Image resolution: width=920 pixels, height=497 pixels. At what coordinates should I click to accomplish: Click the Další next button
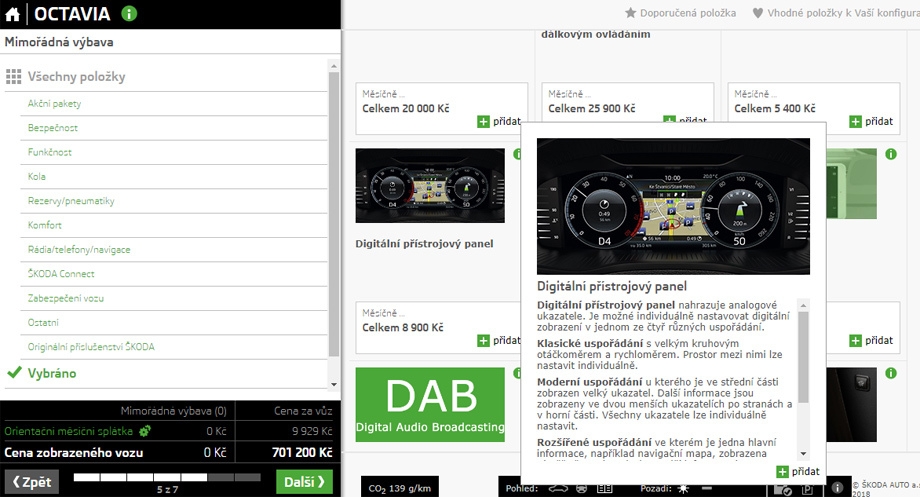[304, 482]
